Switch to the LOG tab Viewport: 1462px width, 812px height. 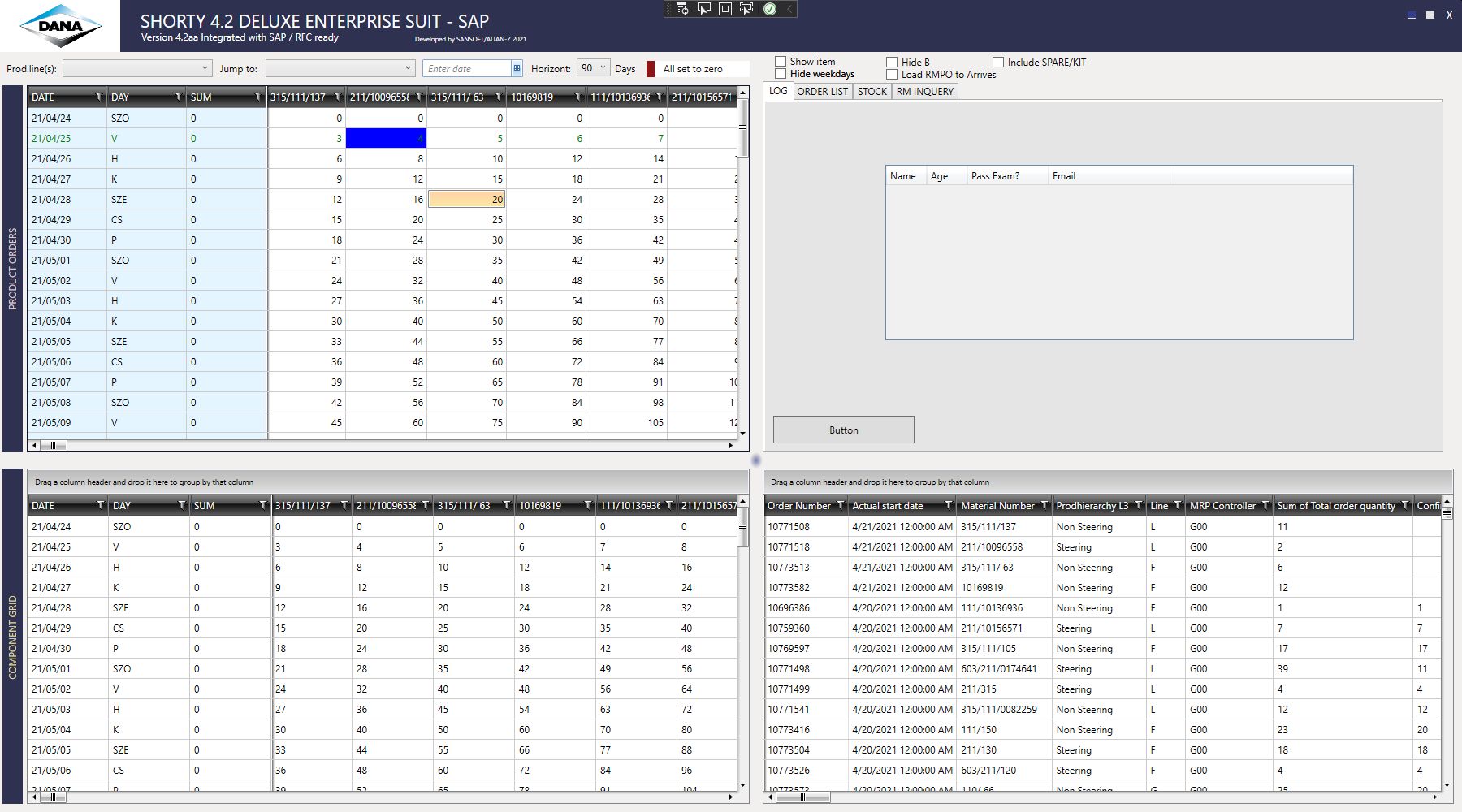778,91
